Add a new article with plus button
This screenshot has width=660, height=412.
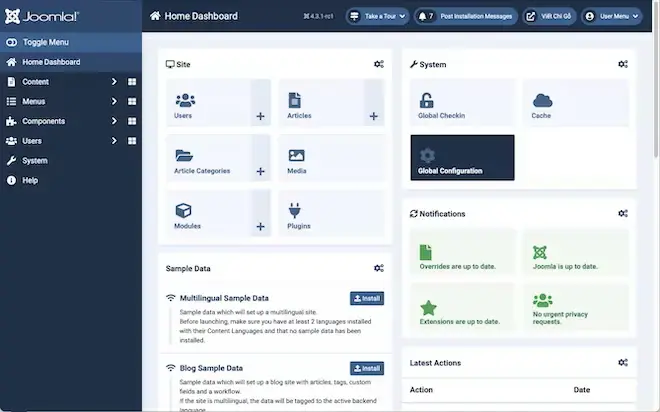click(373, 116)
